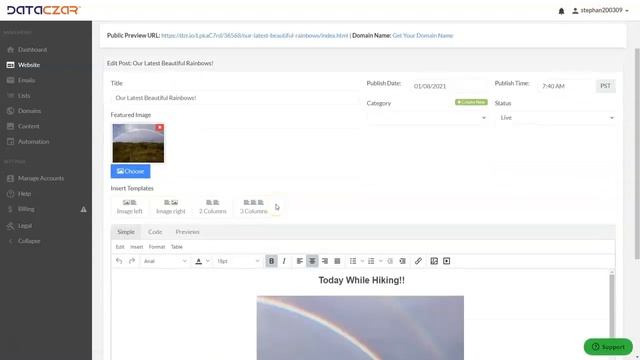The height and width of the screenshot is (360, 640).
Task: Align text left
Action: tap(300, 261)
